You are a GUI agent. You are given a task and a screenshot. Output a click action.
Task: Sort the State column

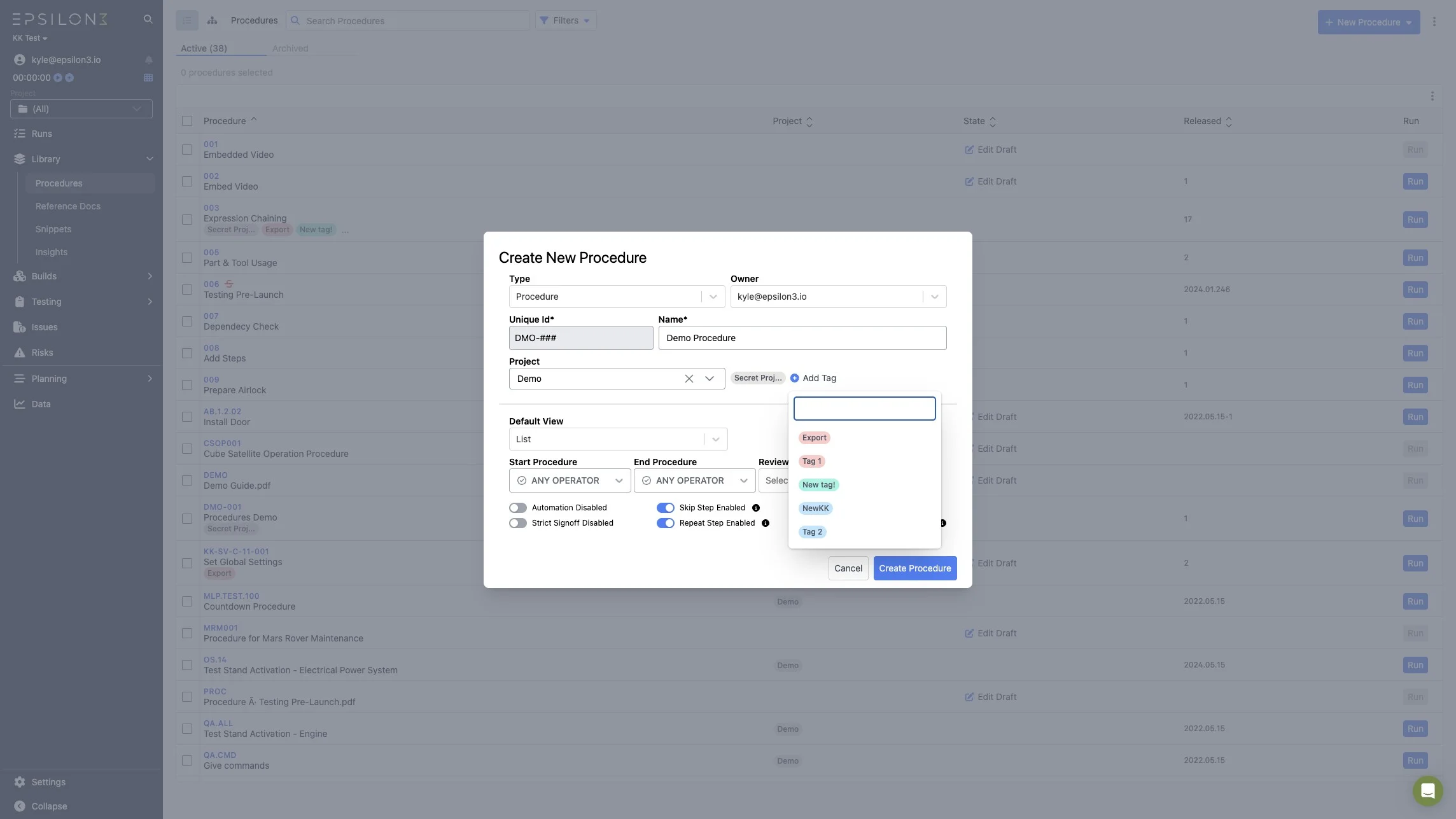993,122
